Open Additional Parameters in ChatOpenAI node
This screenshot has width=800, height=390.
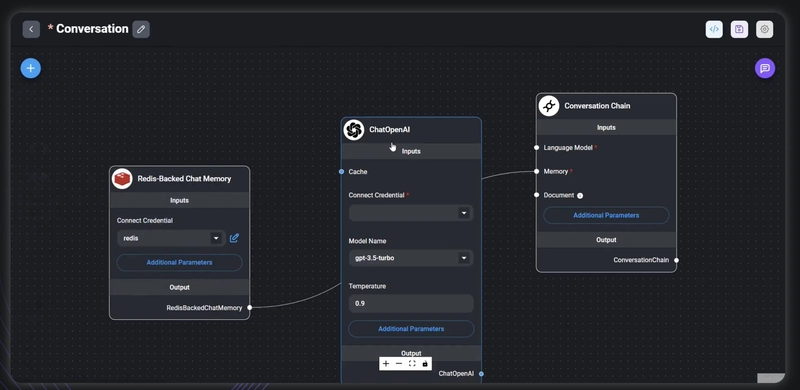pyautogui.click(x=411, y=329)
